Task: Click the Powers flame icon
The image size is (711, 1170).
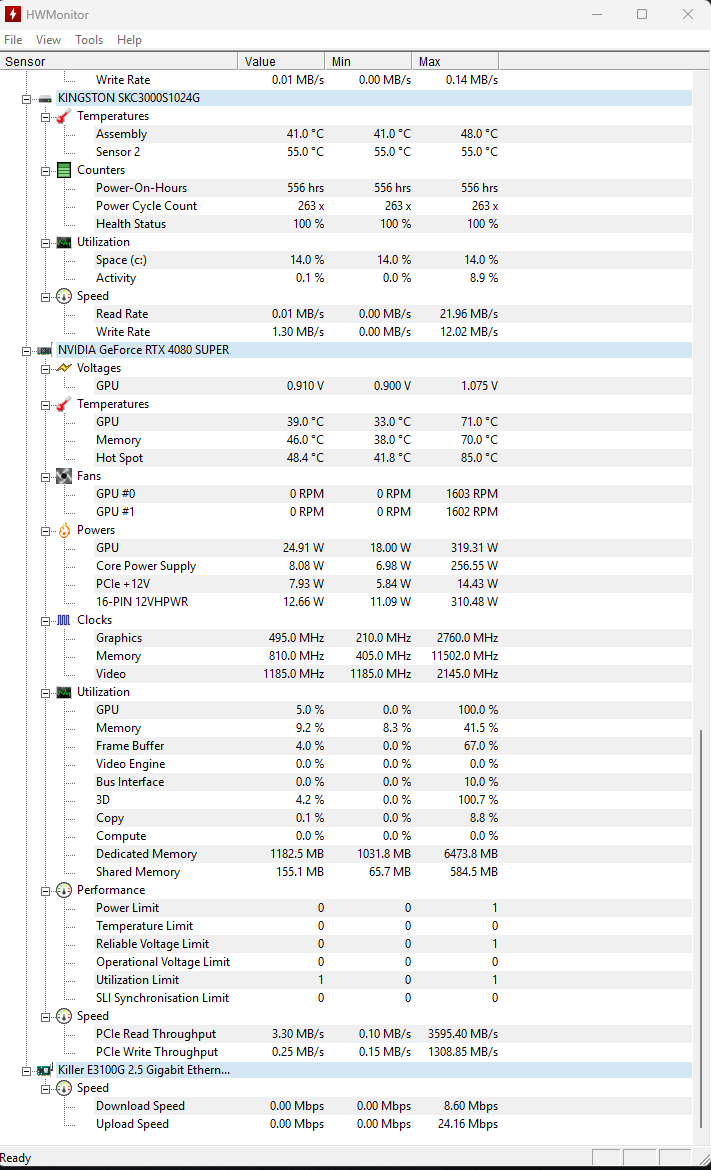Action: (63, 530)
